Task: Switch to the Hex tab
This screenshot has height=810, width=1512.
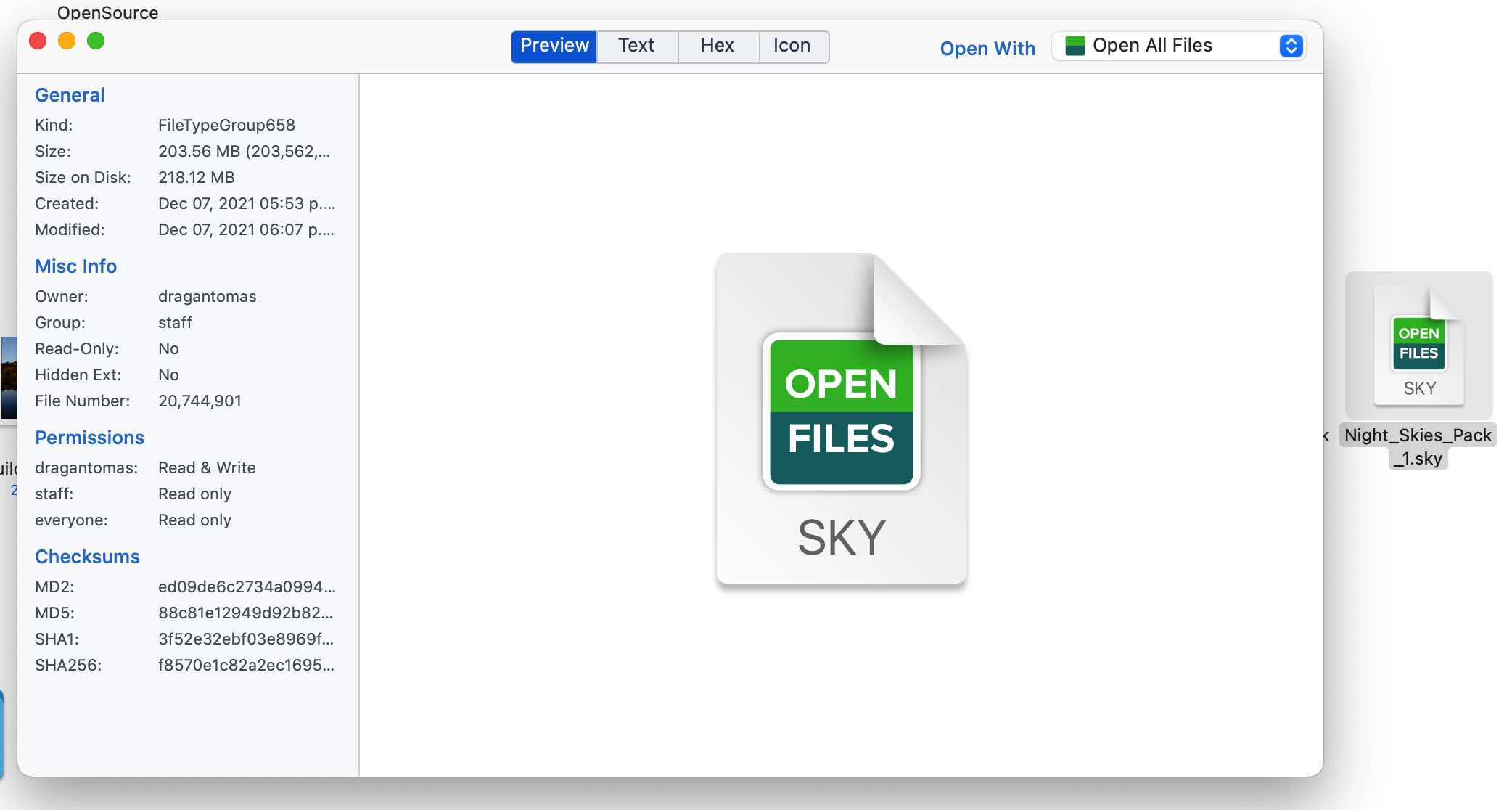Action: click(x=718, y=46)
